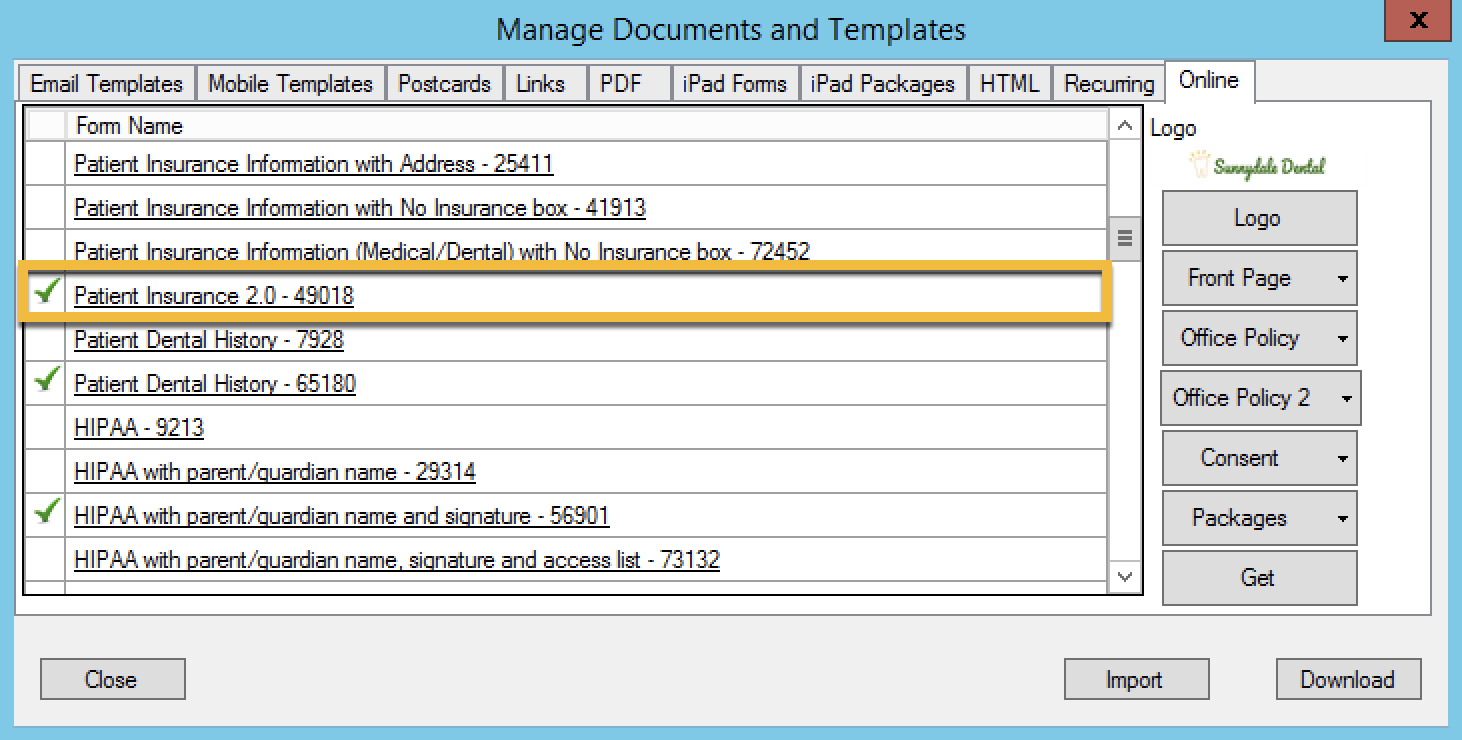The height and width of the screenshot is (740, 1462).
Task: Open Patient Dental History - 7928 link
Action: [x=209, y=340]
